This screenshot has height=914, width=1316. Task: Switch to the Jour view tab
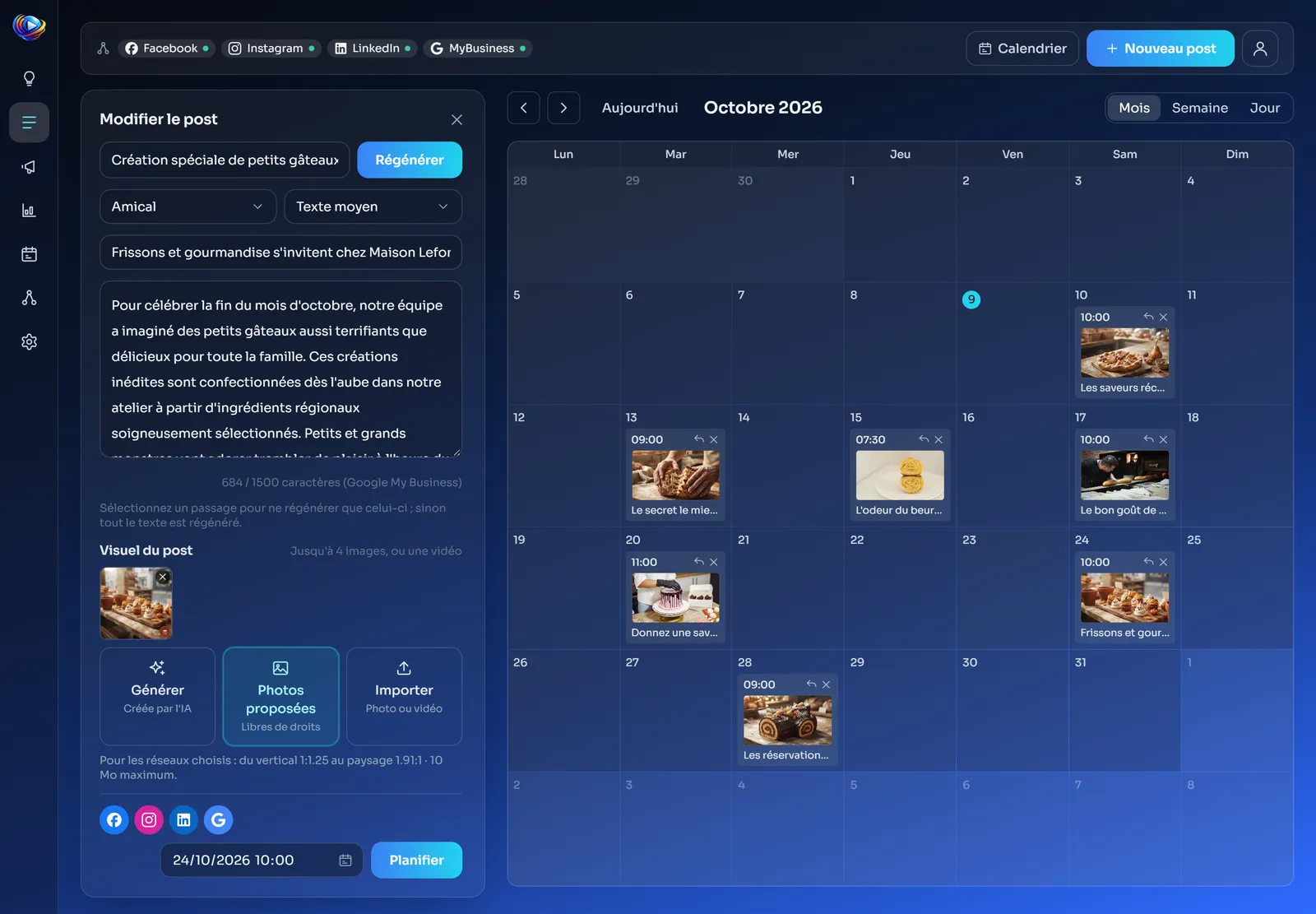click(x=1264, y=108)
